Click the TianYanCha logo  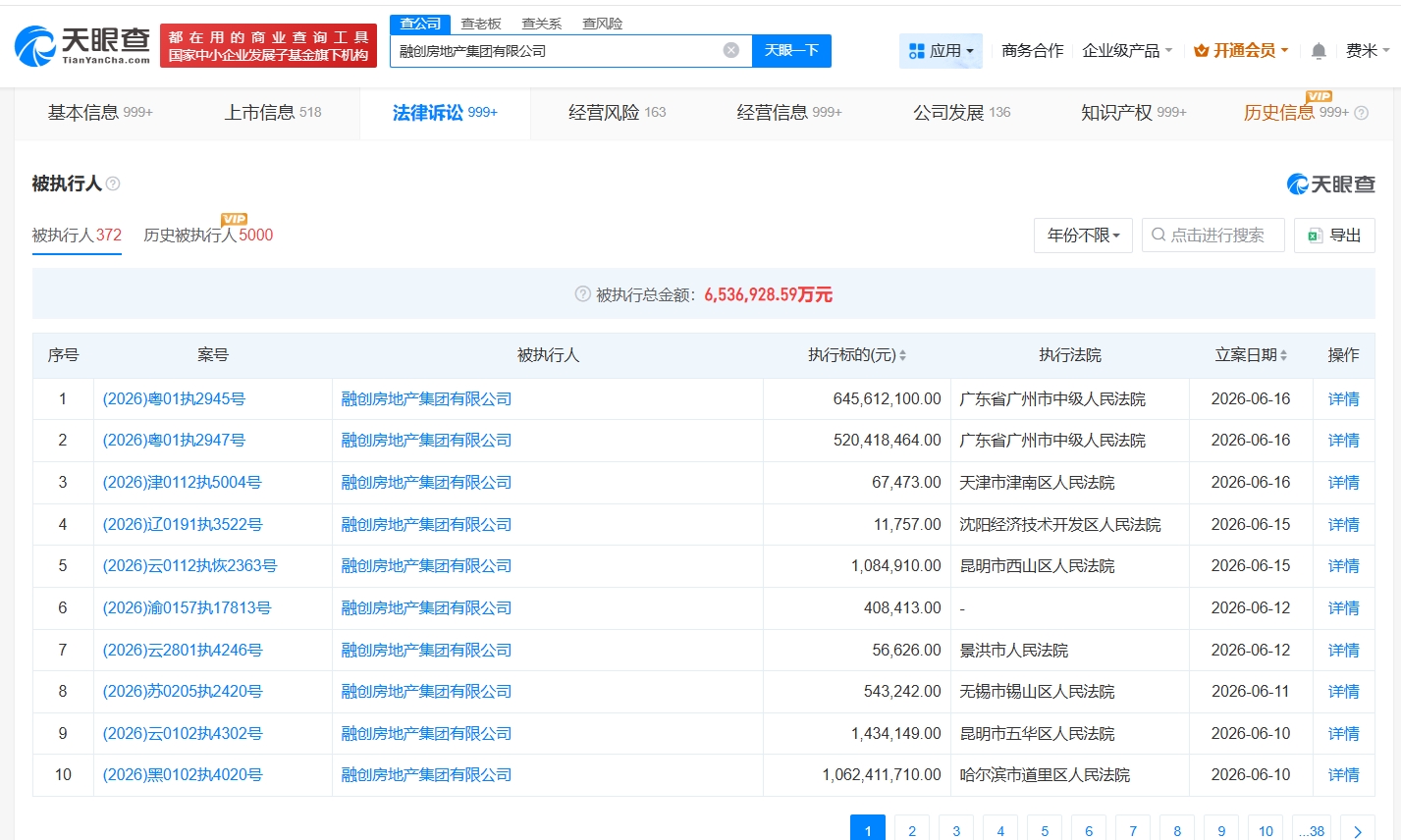coord(83,45)
